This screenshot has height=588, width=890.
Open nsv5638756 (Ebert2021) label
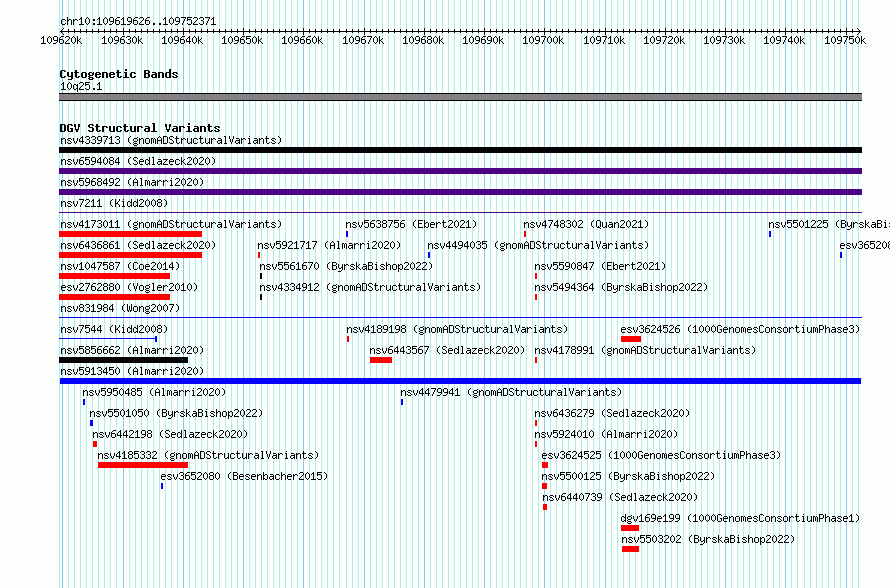tap(412, 224)
